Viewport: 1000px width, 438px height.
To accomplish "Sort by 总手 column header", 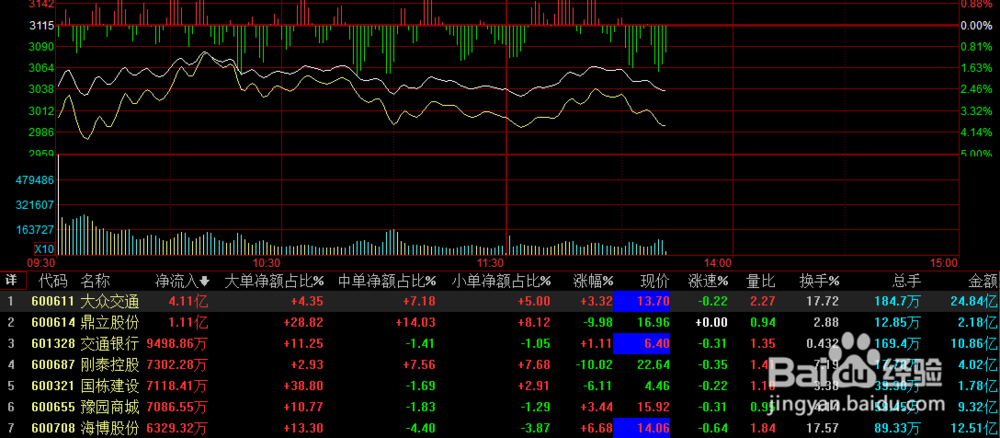I will (906, 280).
